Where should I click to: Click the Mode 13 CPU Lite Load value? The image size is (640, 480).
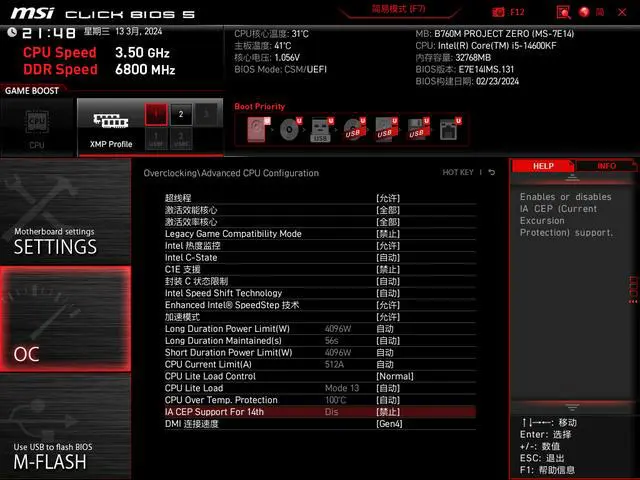[x=342, y=388]
